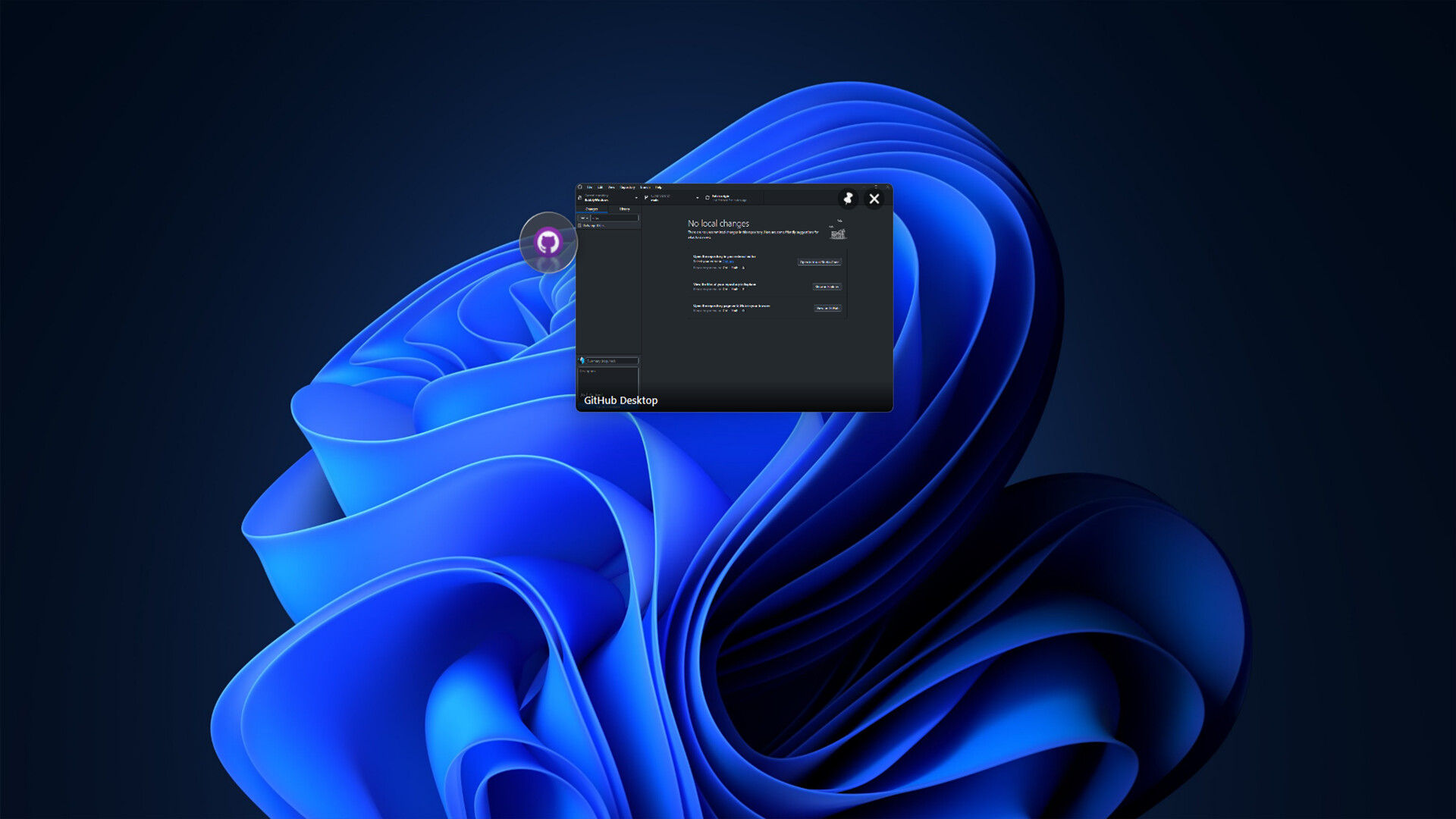Open the Repository menu
Viewport: 1456px width, 819px height.
[x=628, y=187]
